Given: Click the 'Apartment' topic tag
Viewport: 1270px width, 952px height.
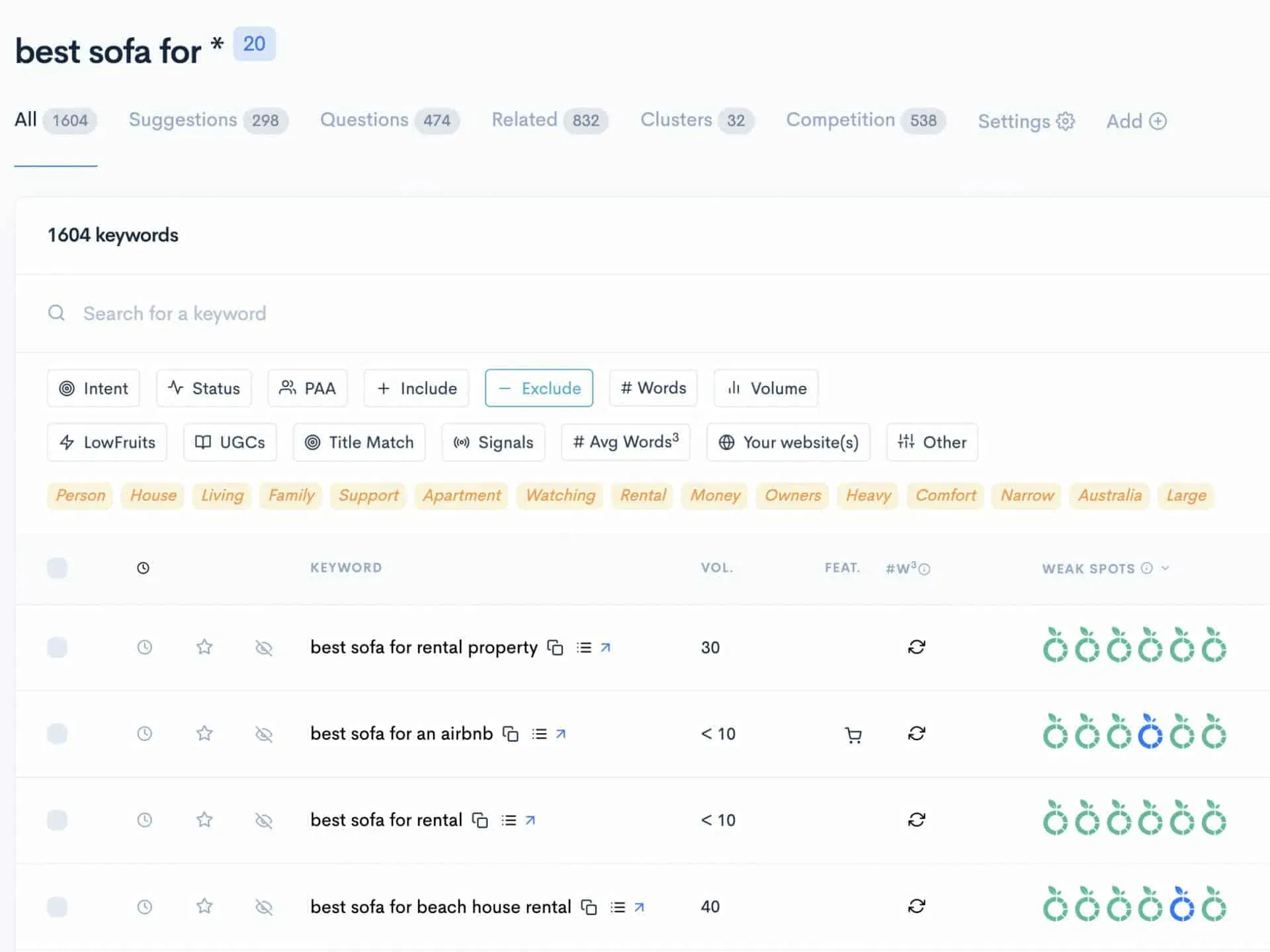Looking at the screenshot, I should 462,496.
